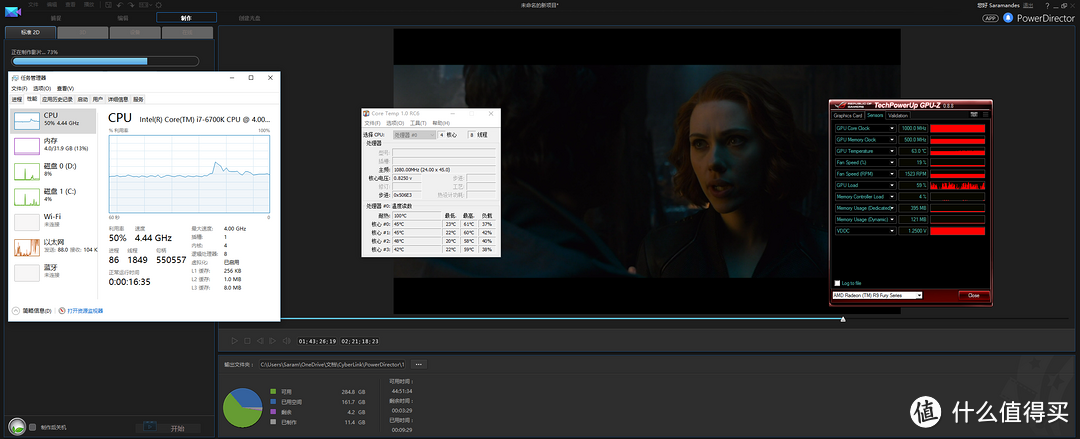Click the volume speaker icon
1080x439 pixels.
pos(286,340)
